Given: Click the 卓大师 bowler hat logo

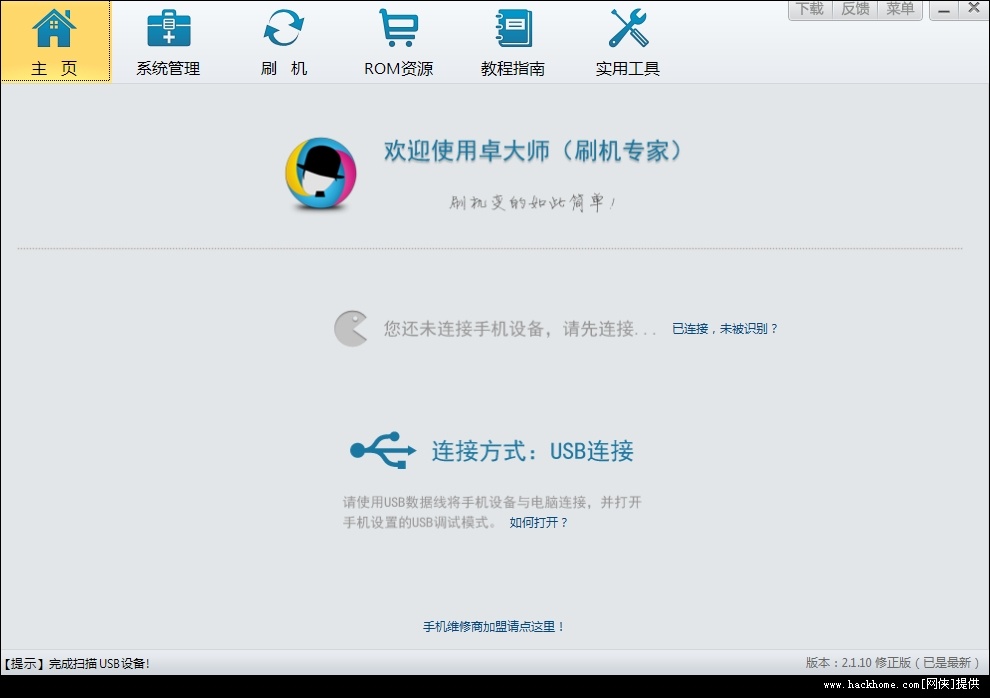Looking at the screenshot, I should coord(321,174).
